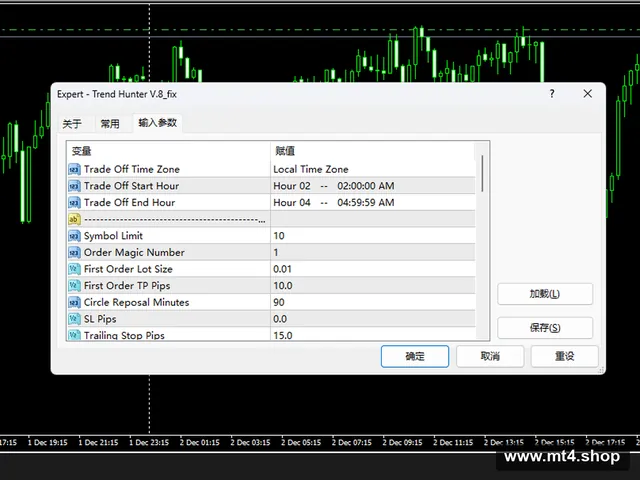Select the 'First Order Lot Size' variable name
The image size is (640, 480).
(x=128, y=269)
